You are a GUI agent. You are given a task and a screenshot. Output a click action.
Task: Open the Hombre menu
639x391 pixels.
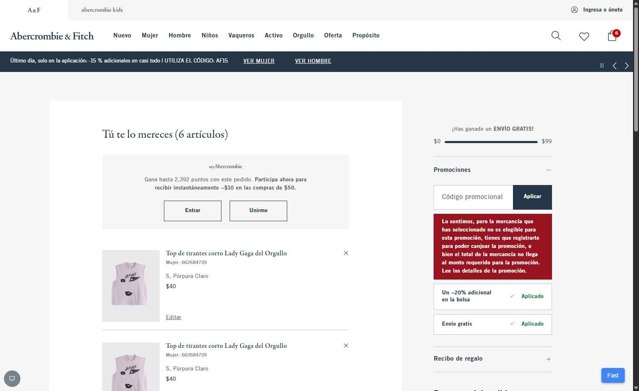click(x=180, y=35)
